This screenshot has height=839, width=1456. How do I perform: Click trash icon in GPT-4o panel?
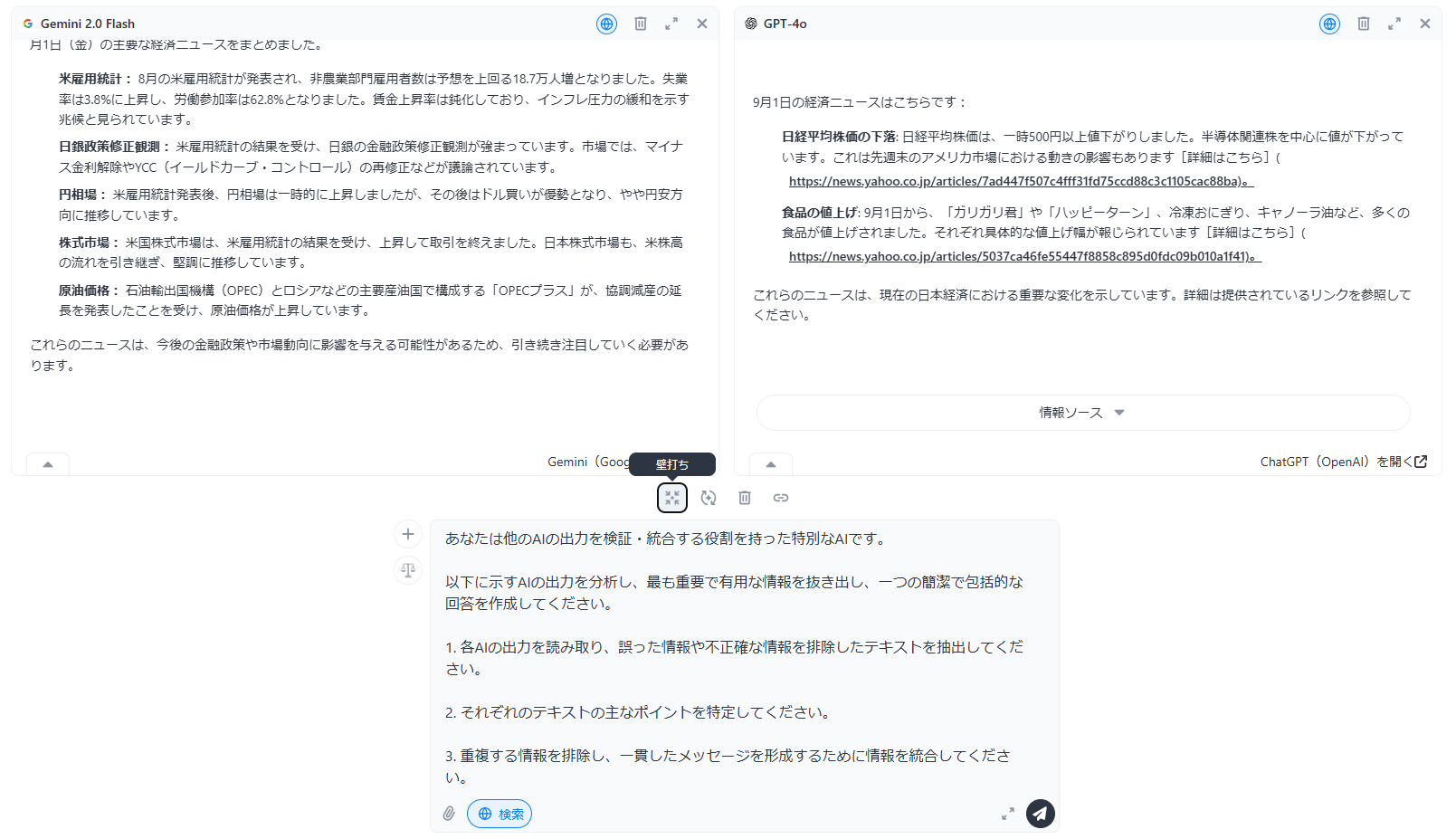click(x=1363, y=24)
